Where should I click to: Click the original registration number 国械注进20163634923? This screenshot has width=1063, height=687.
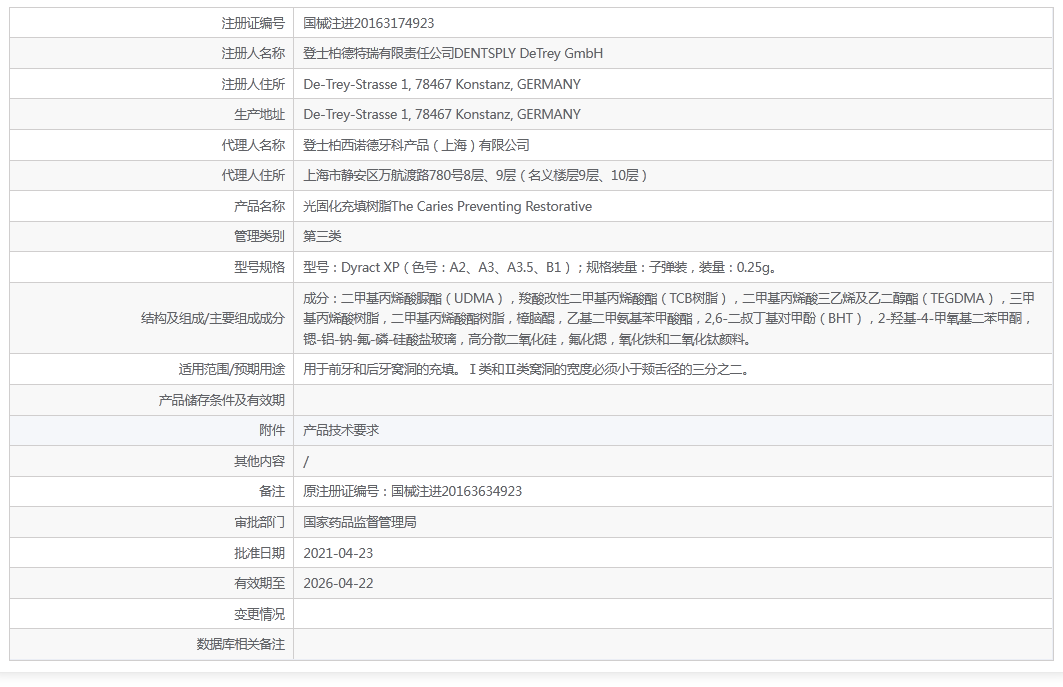pyautogui.click(x=413, y=492)
